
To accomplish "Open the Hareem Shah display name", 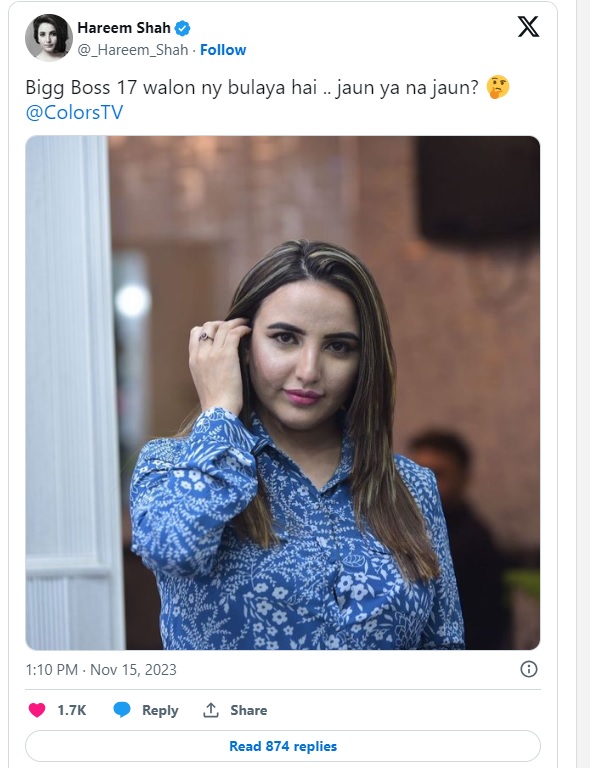I will [x=124, y=28].
